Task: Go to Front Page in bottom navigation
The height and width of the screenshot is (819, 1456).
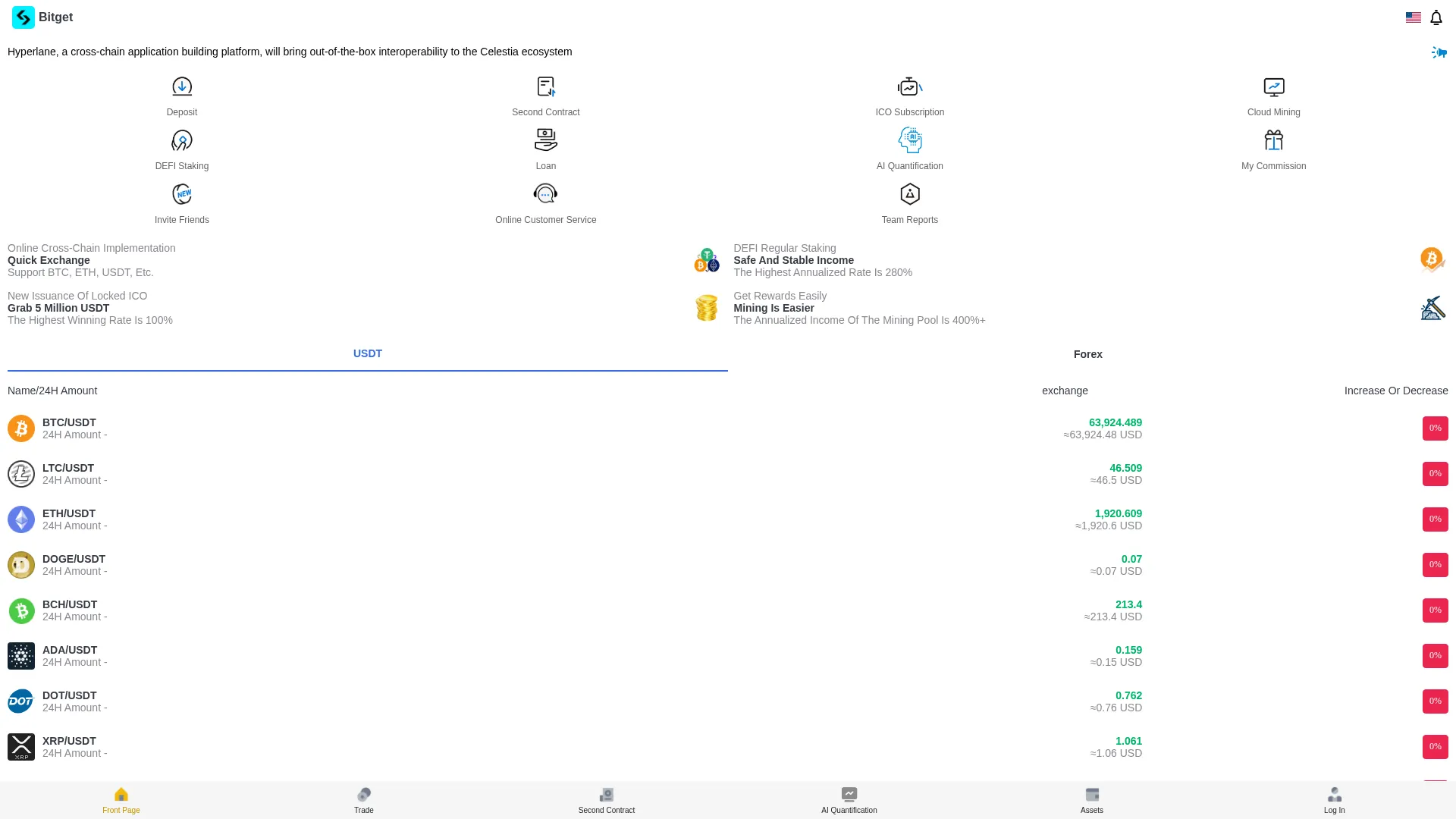Action: tap(121, 800)
